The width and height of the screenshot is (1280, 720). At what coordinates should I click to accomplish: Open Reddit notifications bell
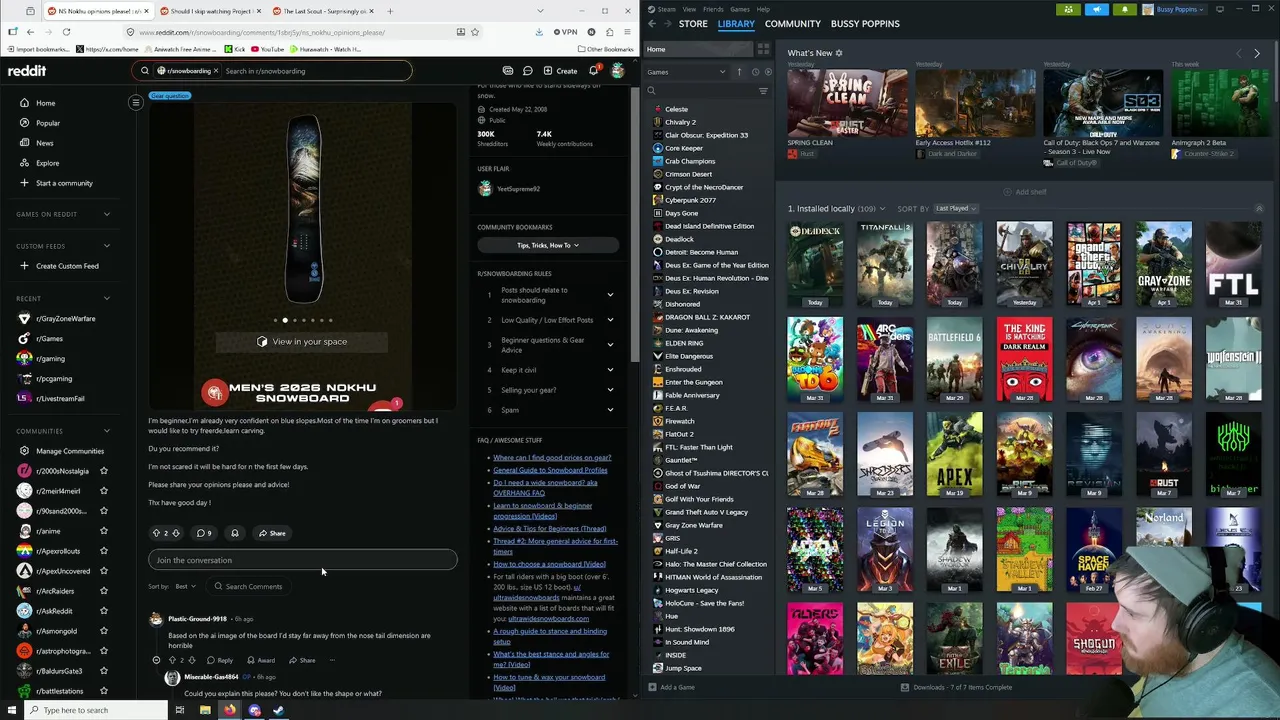pyautogui.click(x=593, y=71)
